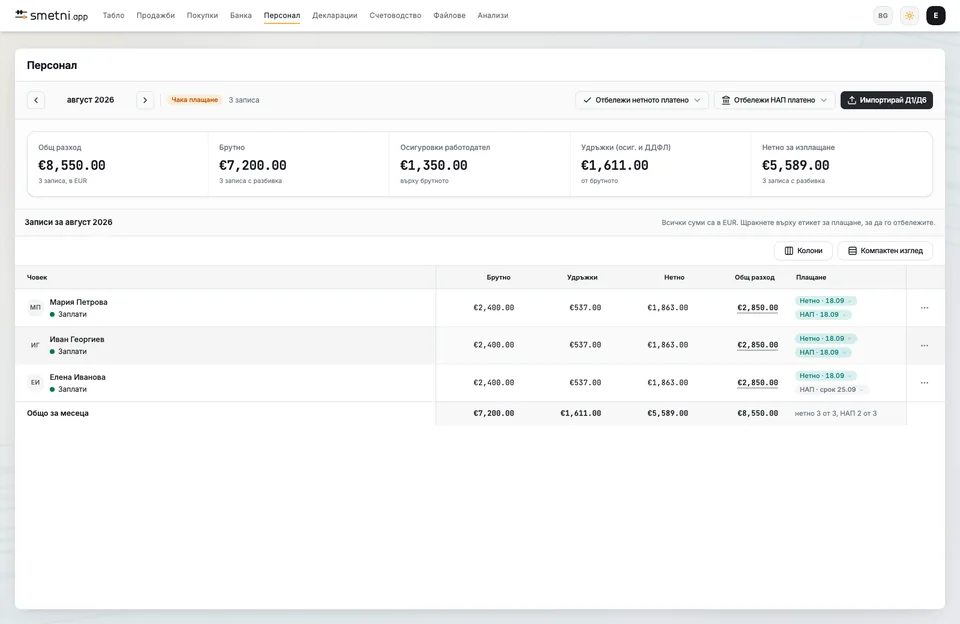Open row actions for Елена Иванова
The image size is (960, 624).
pos(924,383)
